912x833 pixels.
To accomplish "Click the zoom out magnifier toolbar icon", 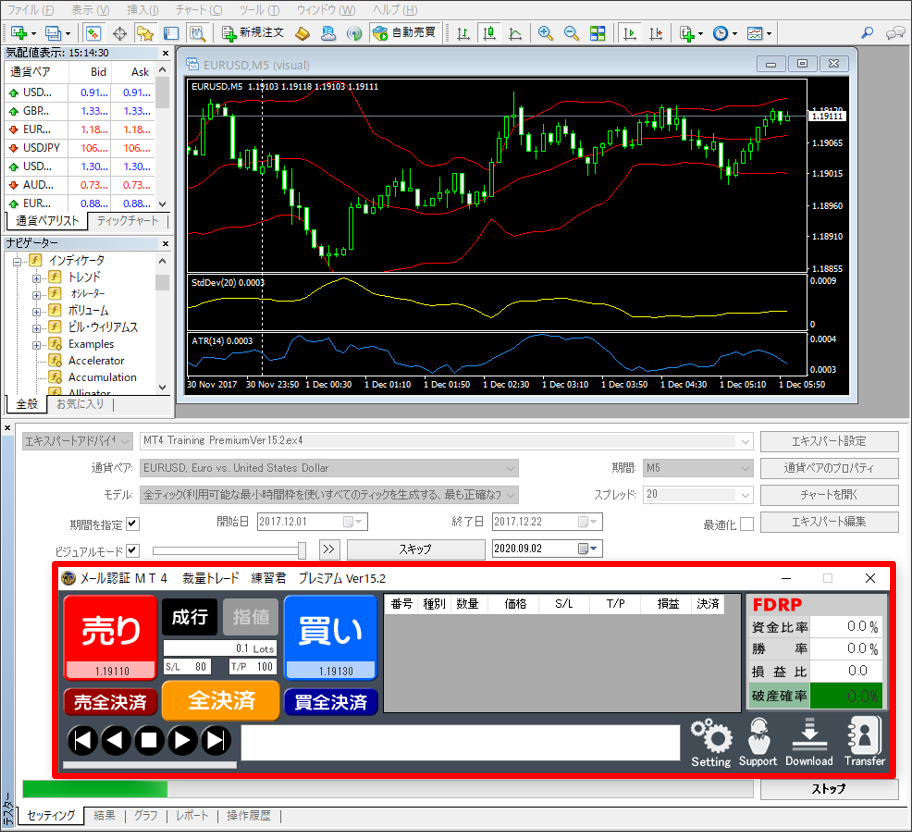I will click(x=571, y=33).
